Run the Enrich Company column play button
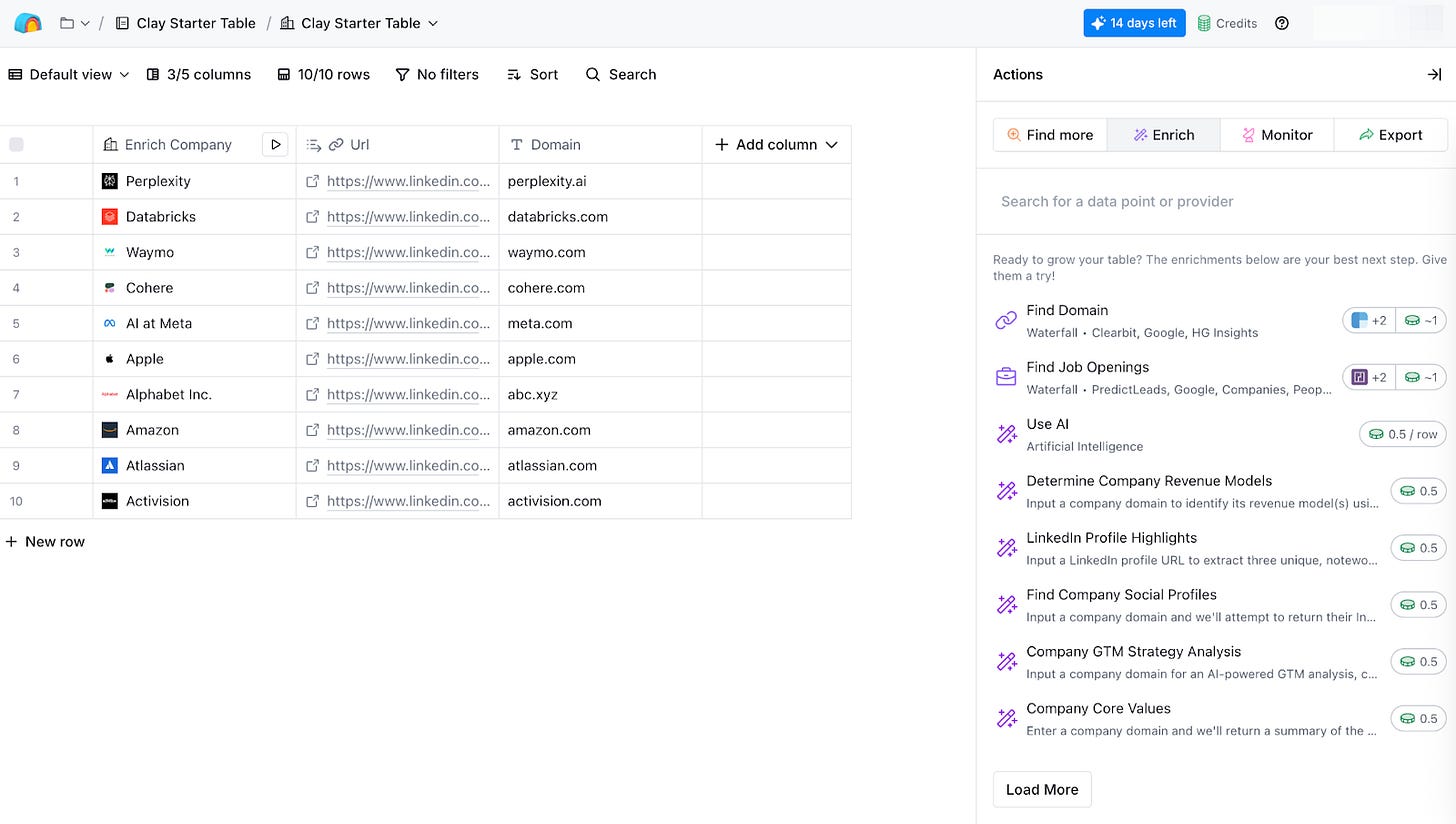Viewport: 1456px width, 824px height. (x=275, y=145)
